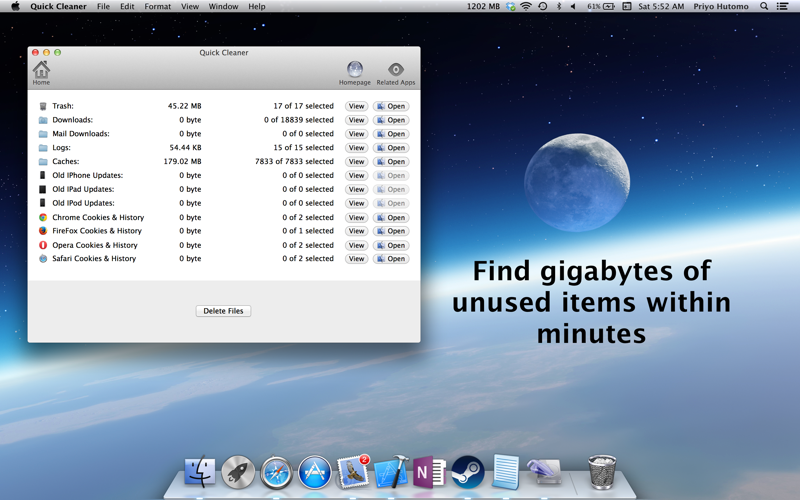The image size is (800, 500).
Task: Click Open for the Caches row
Action: [x=391, y=161]
